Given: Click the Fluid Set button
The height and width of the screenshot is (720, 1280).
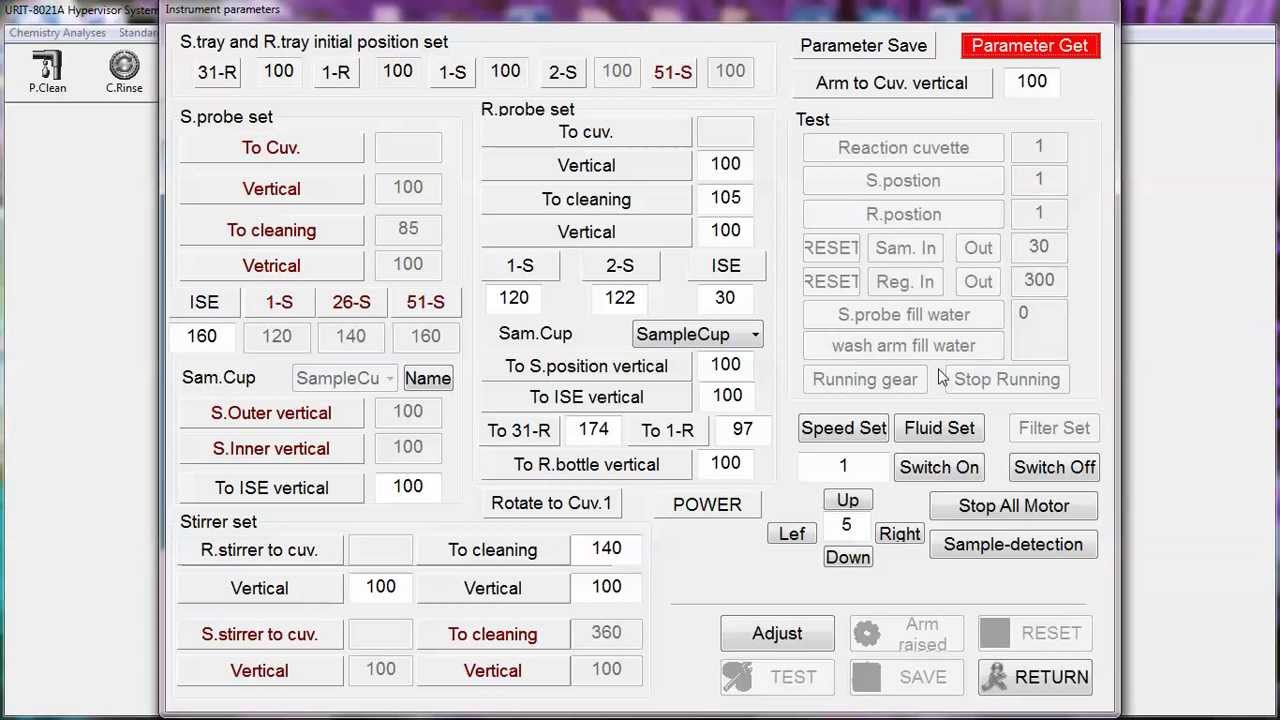Looking at the screenshot, I should pos(939,428).
